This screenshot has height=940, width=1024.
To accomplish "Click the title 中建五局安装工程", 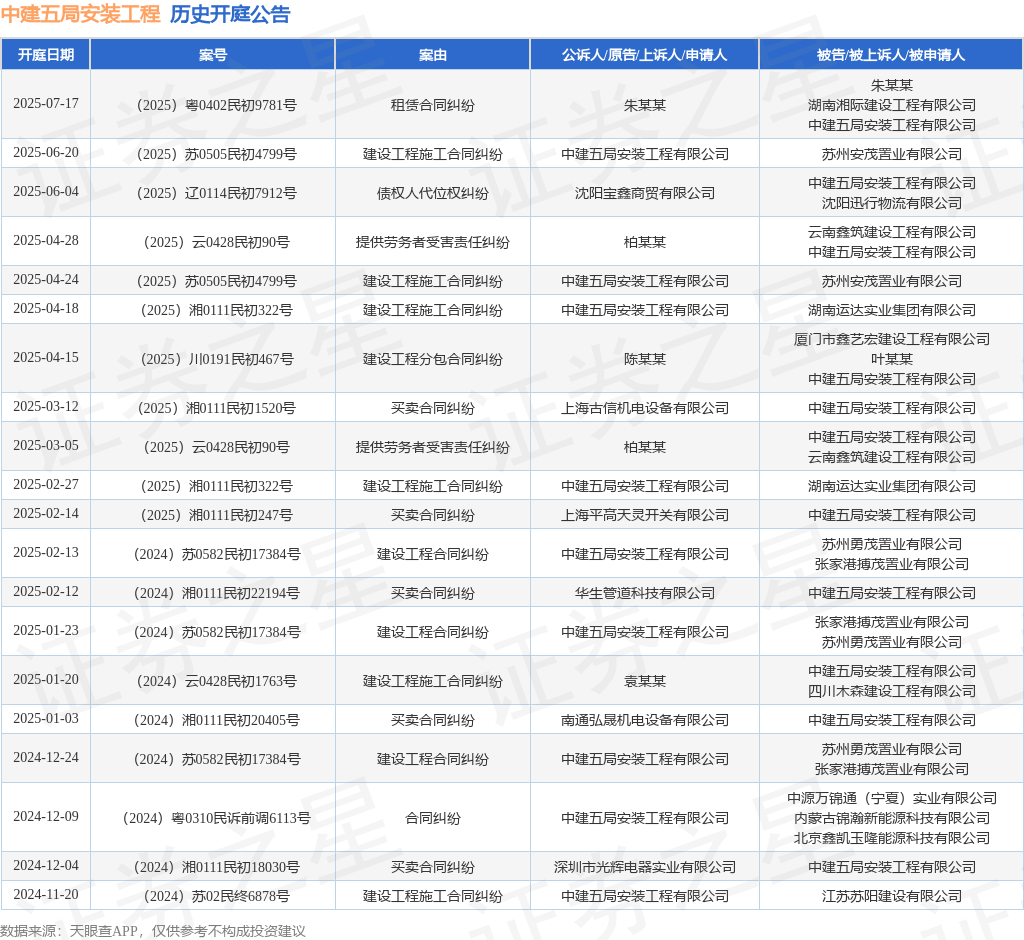I will click(x=81, y=14).
